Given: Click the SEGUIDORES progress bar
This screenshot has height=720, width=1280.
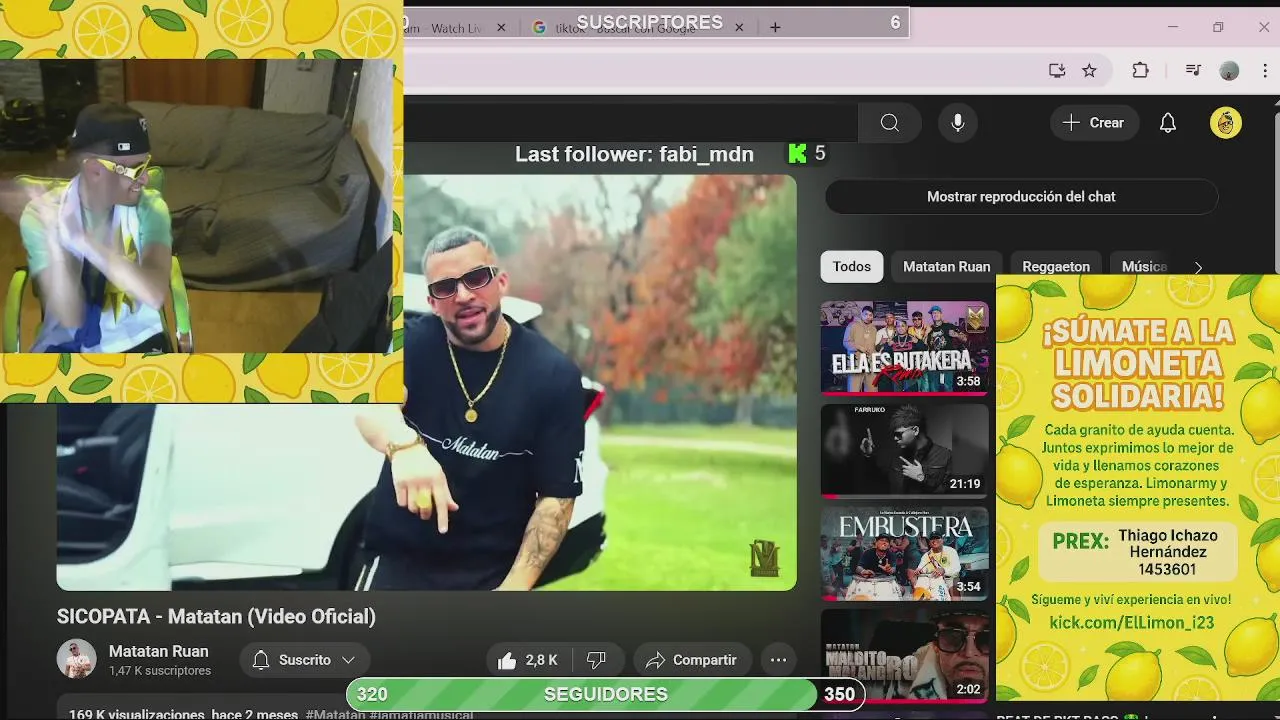Looking at the screenshot, I should (605, 694).
